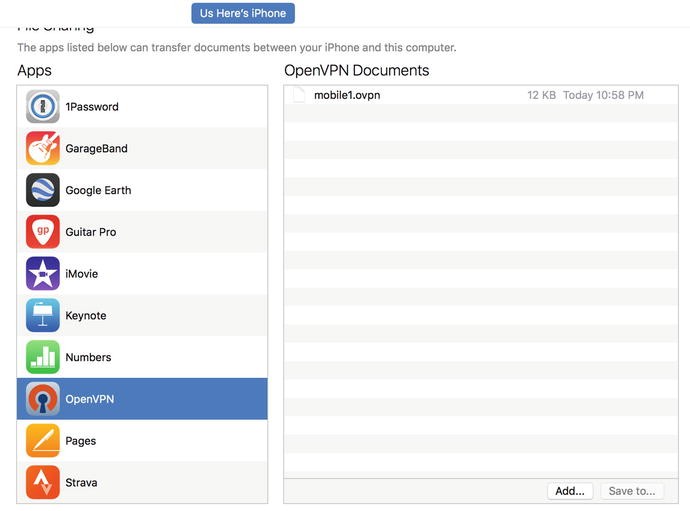
Task: Click the mobile1.ovpn document file icon
Action: pos(299,95)
